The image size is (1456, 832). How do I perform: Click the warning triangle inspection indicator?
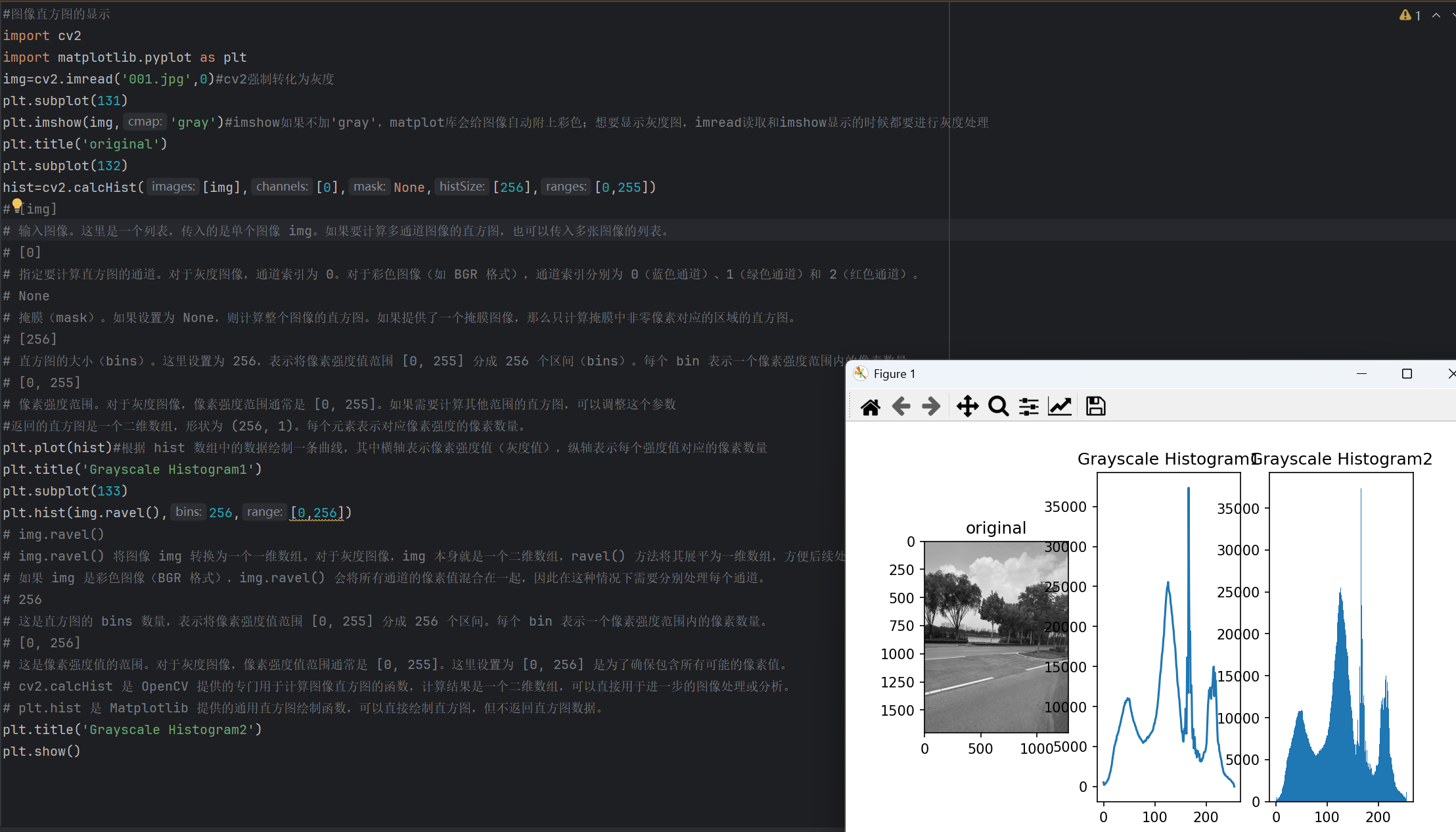coord(1405,15)
